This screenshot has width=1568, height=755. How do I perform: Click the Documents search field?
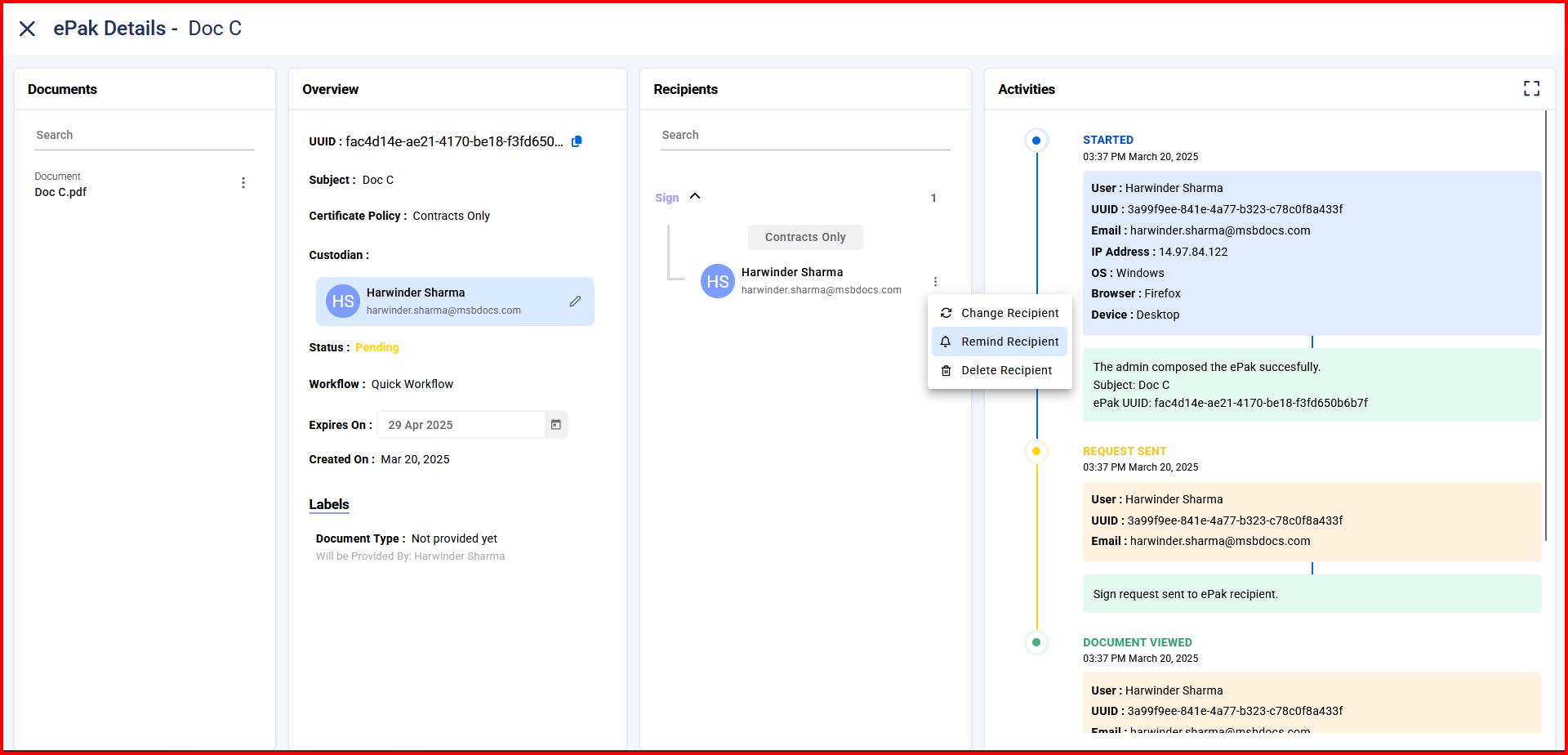coord(145,136)
